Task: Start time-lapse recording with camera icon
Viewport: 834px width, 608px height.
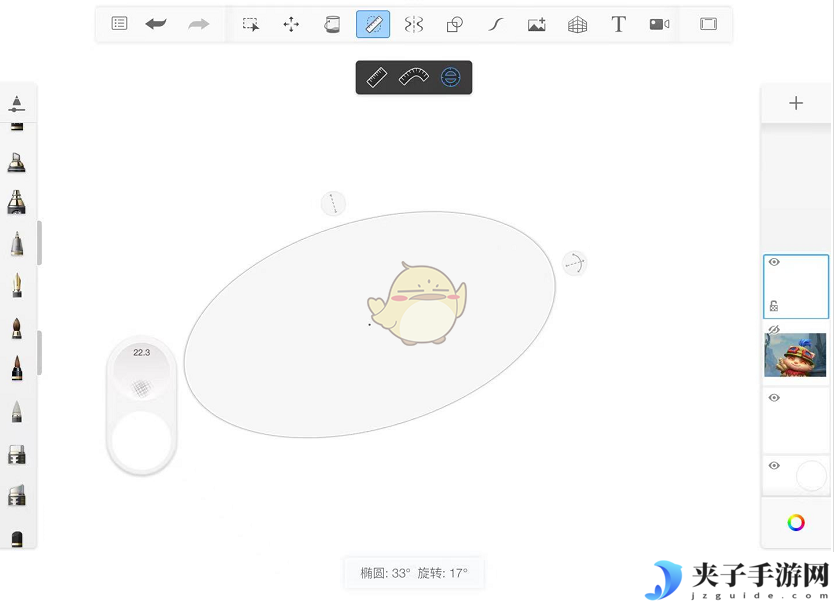Action: tap(659, 24)
